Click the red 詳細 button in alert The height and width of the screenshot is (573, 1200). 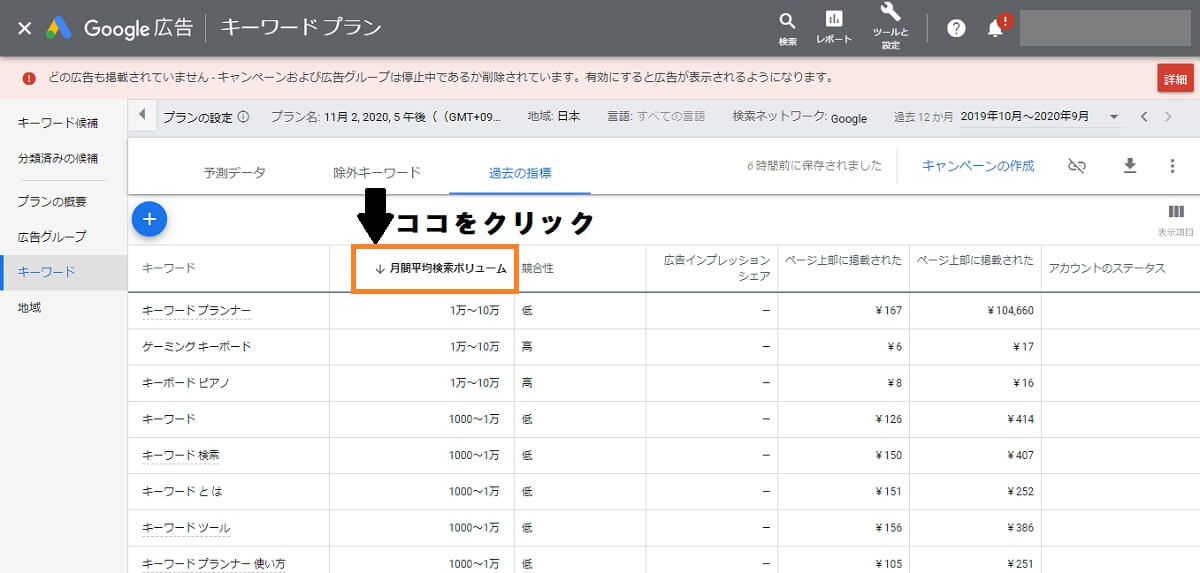tap(1174, 79)
